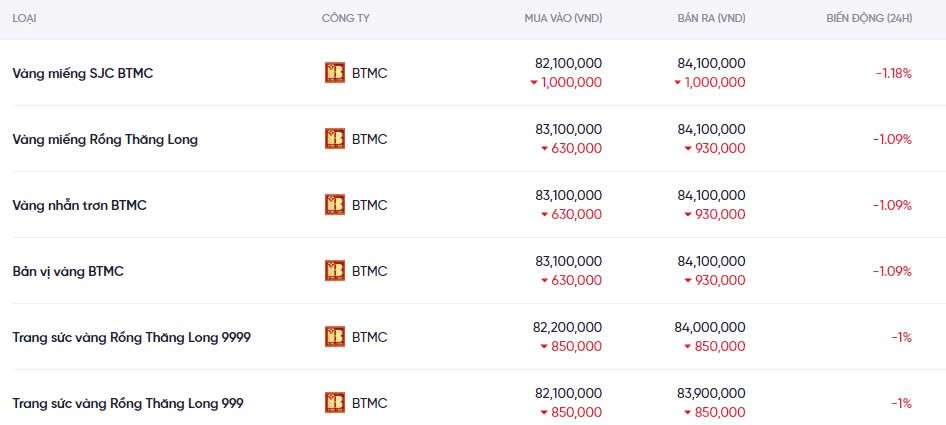Click red down arrow beside sell change 1,000,000

[x=677, y=82]
